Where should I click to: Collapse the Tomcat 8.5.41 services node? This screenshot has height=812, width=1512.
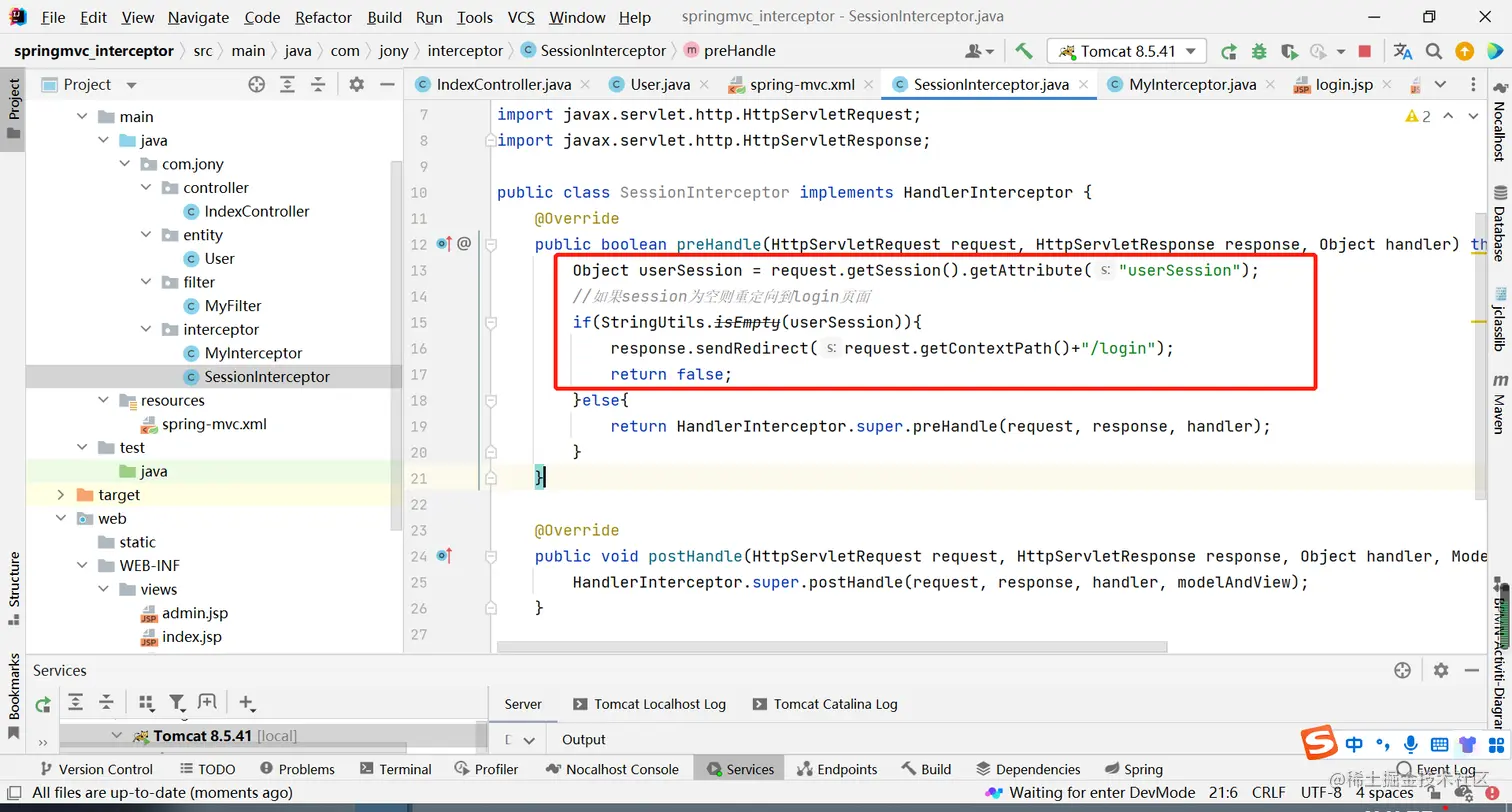tap(117, 736)
